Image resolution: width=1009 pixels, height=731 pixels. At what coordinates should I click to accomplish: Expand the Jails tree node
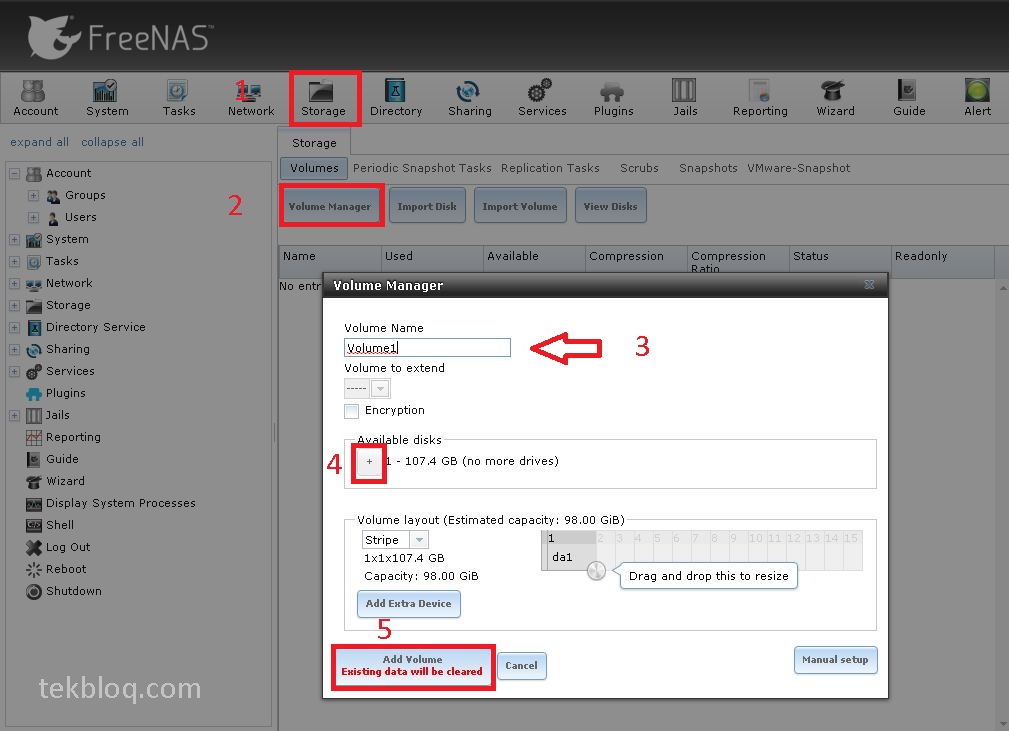14,415
